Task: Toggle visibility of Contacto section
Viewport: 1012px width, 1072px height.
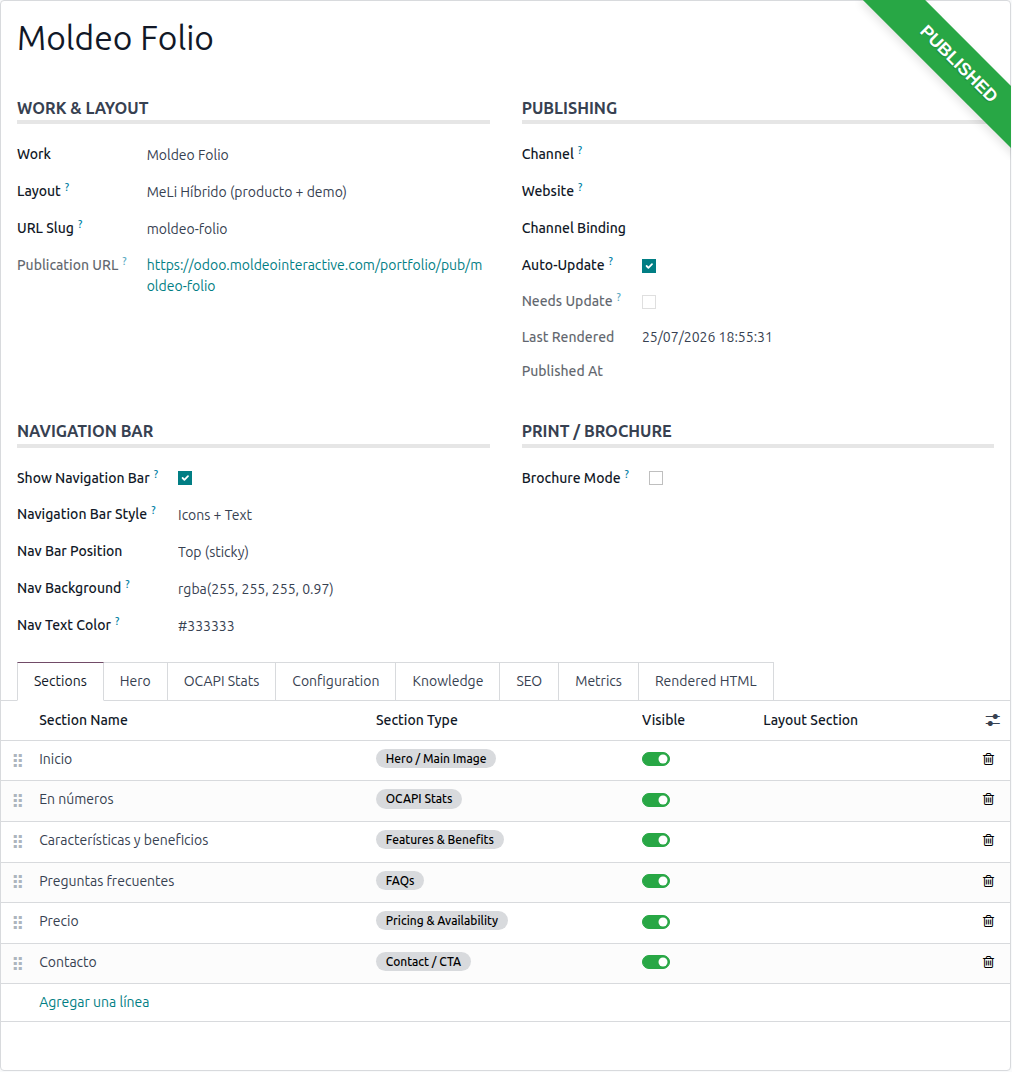Action: (656, 962)
